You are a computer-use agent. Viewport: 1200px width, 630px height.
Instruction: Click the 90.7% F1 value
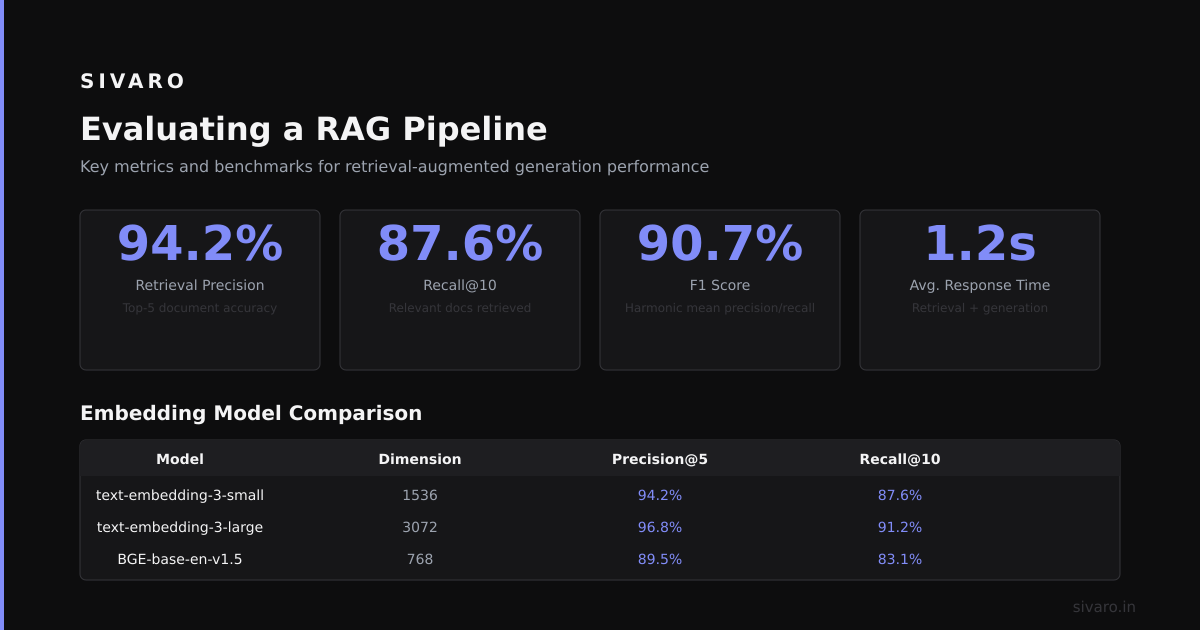click(x=720, y=243)
